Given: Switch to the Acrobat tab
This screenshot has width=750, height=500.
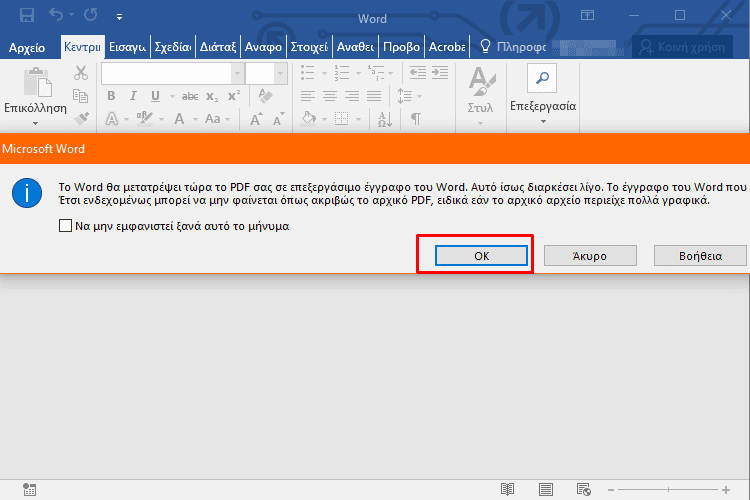Looking at the screenshot, I should pos(447,47).
